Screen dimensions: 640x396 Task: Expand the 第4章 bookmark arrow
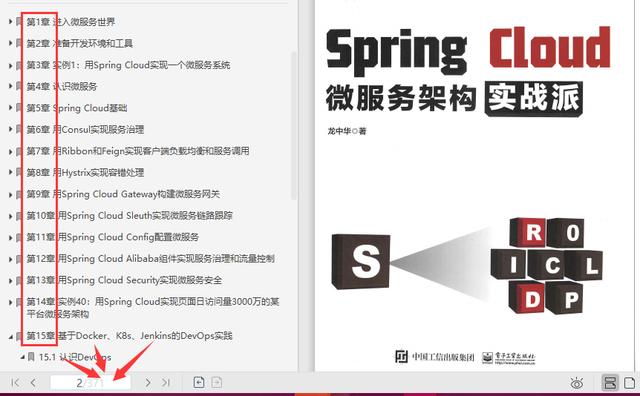click(x=11, y=86)
